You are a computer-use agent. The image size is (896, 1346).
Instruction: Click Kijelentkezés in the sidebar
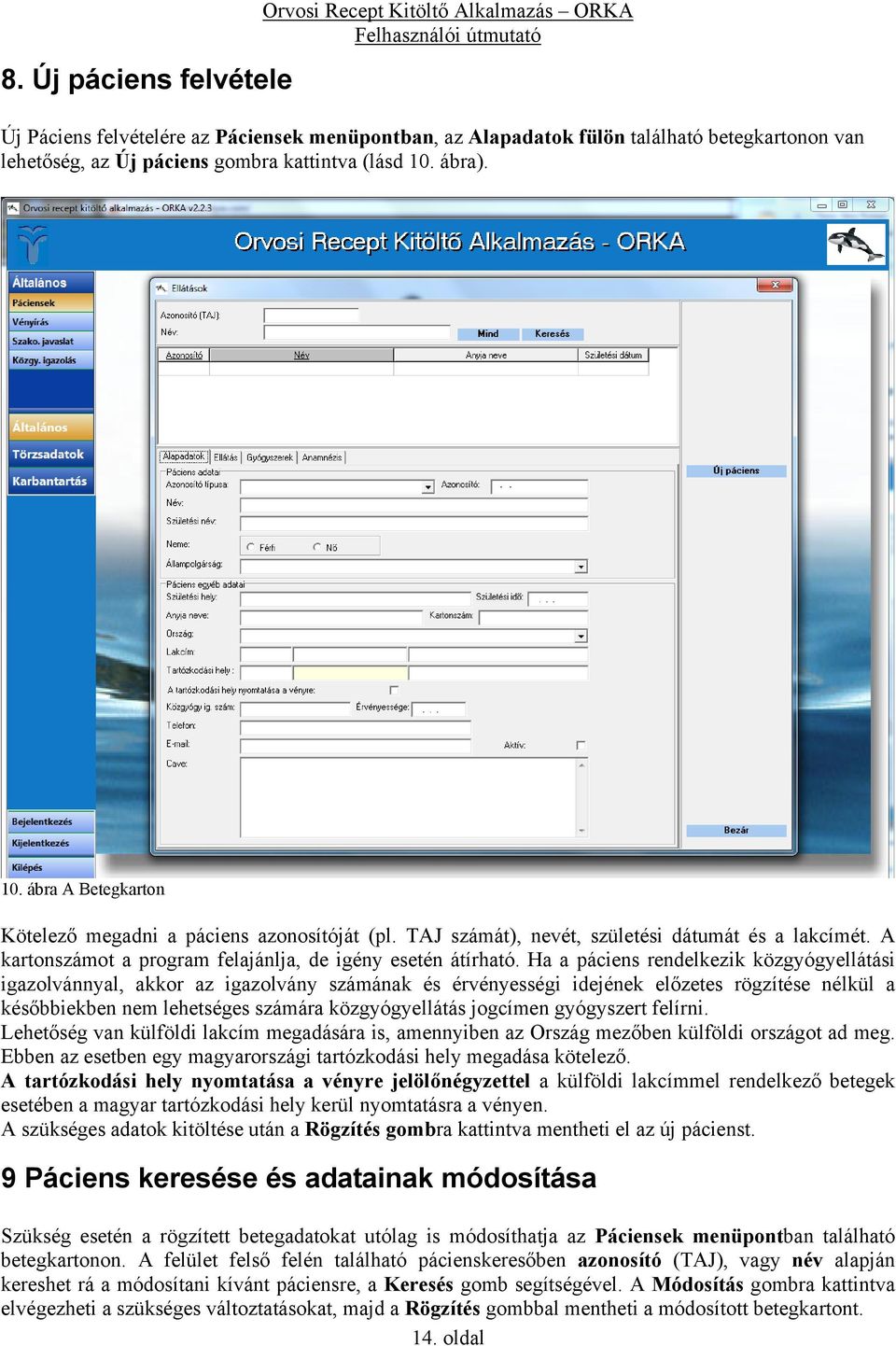[51, 843]
